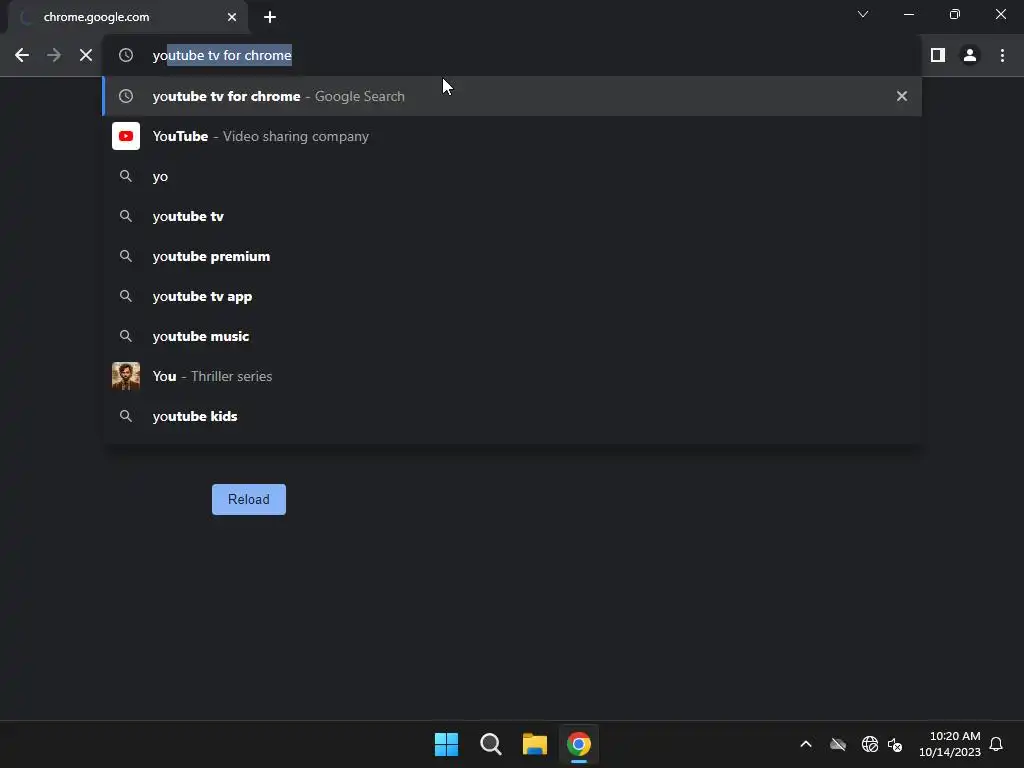Screen dimensions: 1024x768
Task: Click the Reload button
Action: point(249,500)
